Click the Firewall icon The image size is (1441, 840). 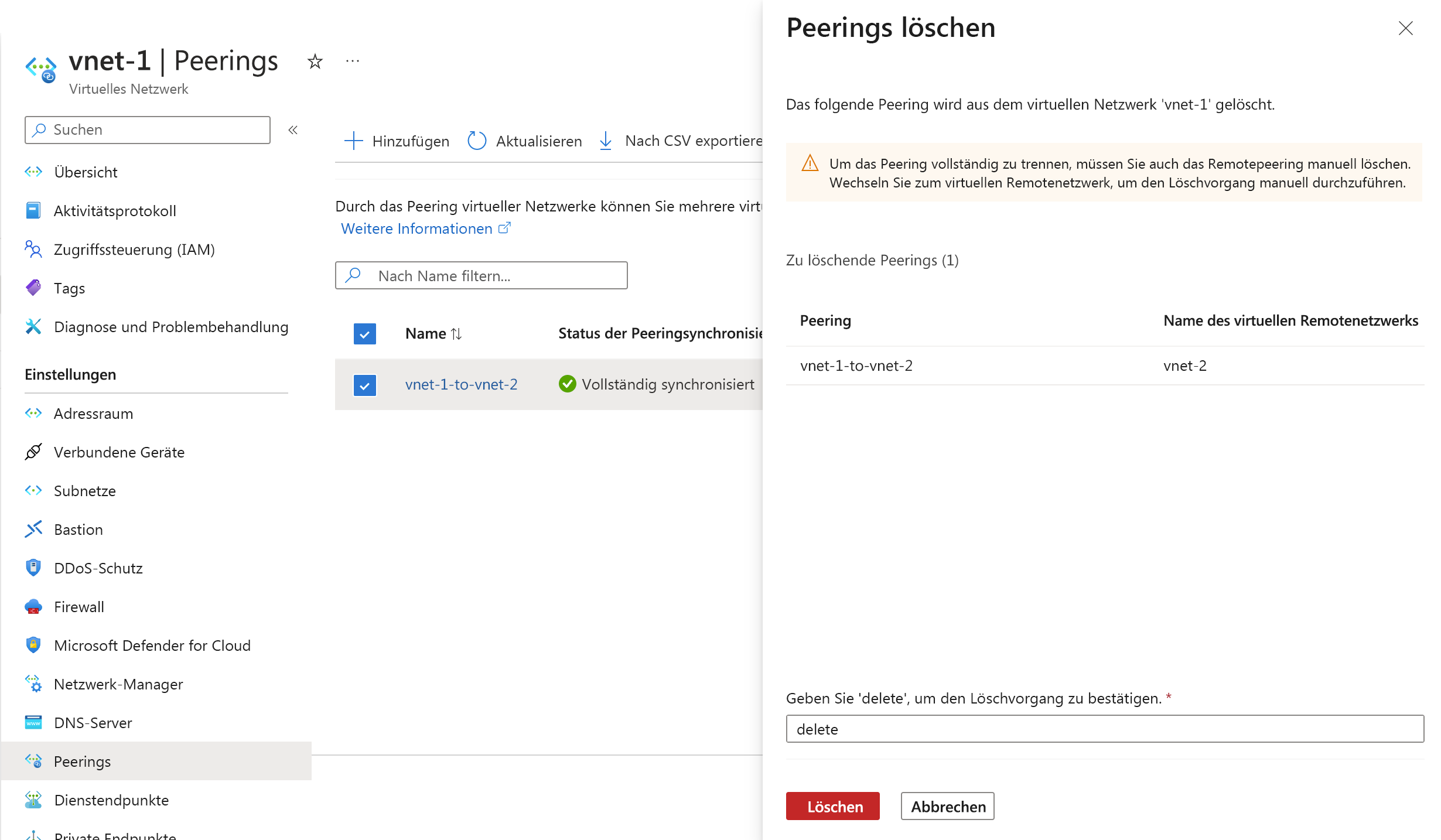click(33, 607)
